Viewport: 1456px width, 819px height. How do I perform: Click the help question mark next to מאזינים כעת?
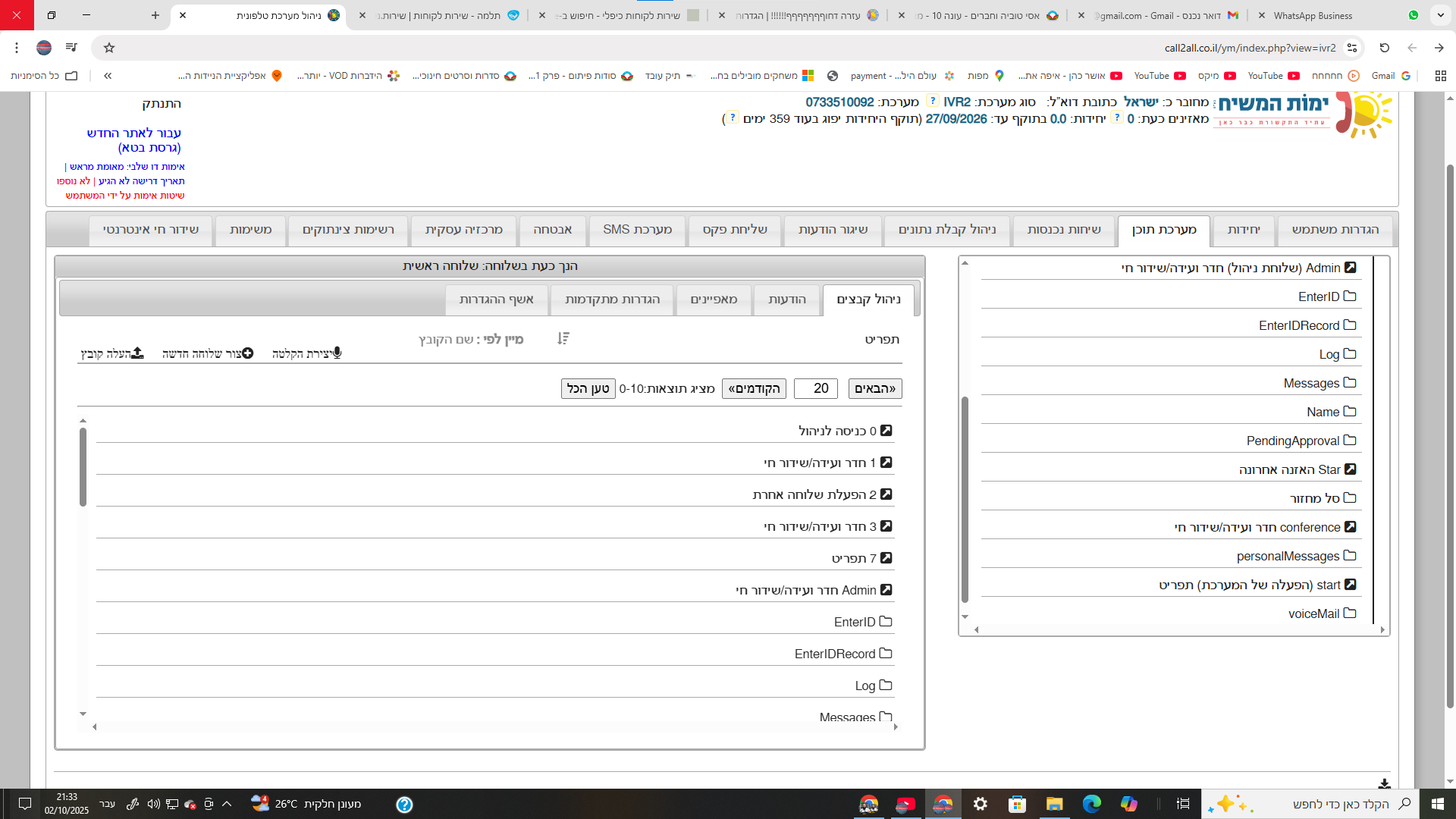coord(1117,118)
